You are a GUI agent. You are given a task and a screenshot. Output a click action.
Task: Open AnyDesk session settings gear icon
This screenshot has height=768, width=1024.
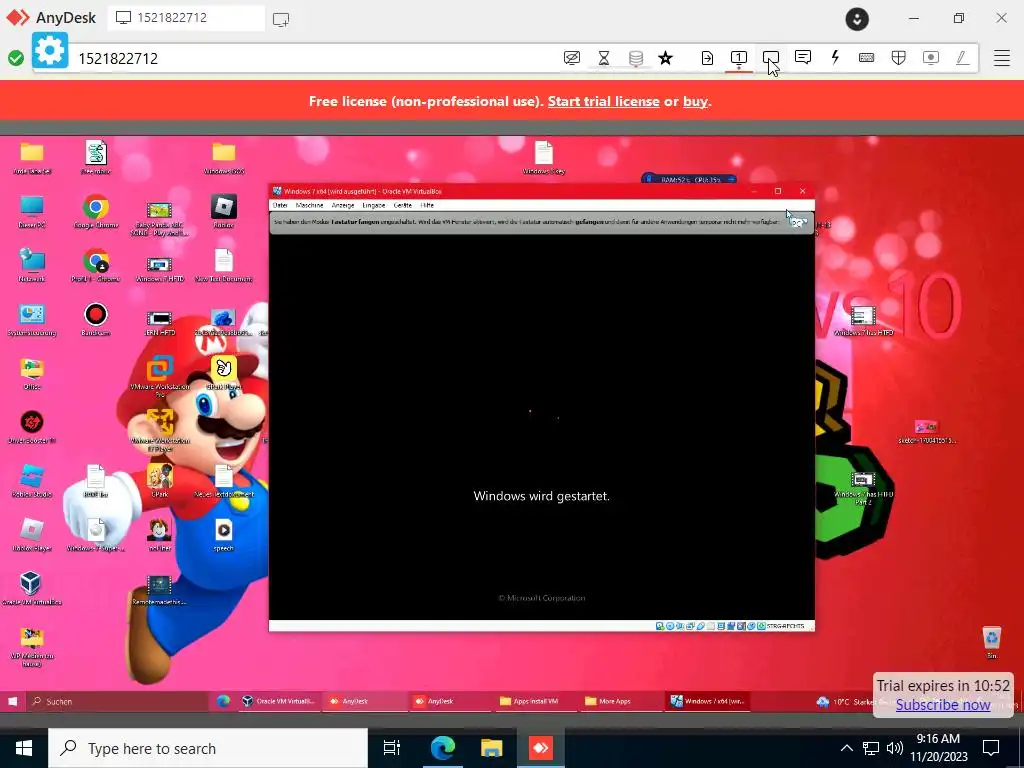coord(50,51)
